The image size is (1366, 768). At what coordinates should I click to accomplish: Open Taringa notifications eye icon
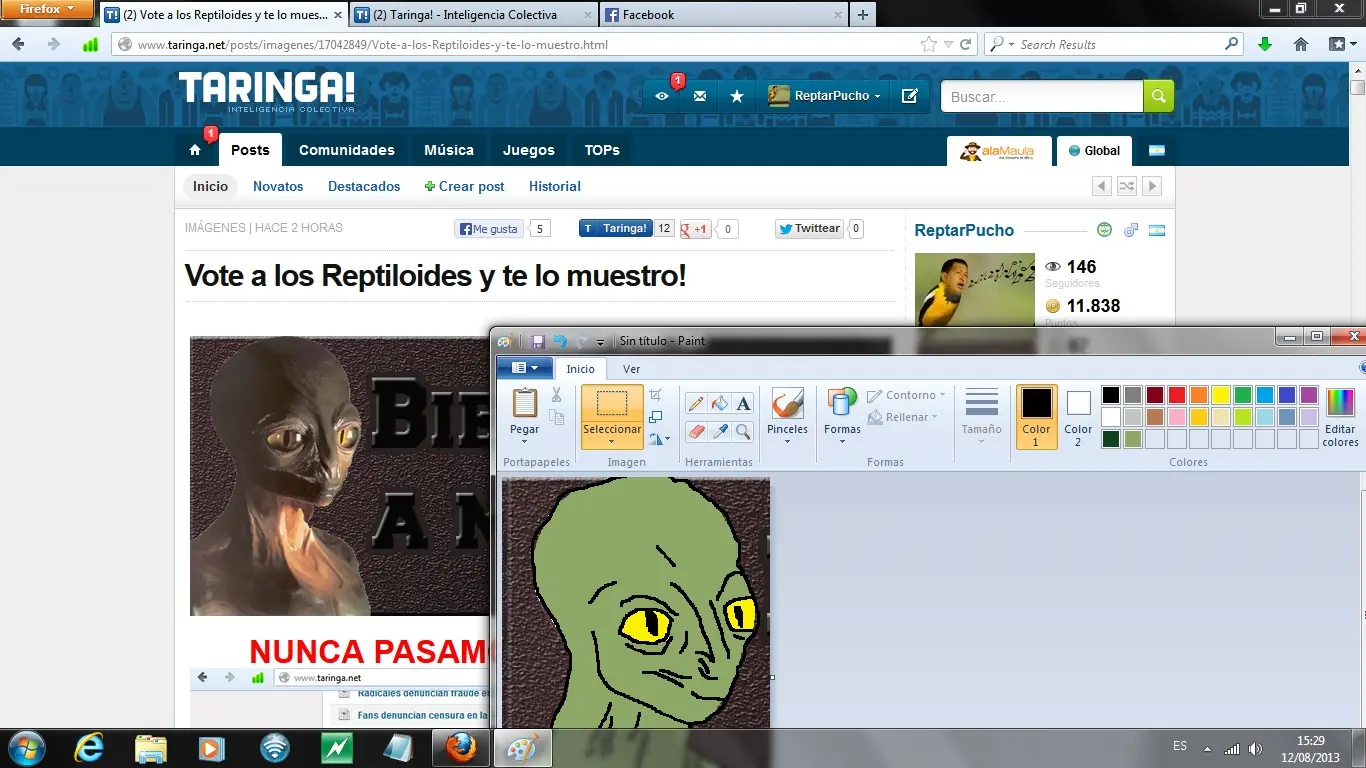662,96
